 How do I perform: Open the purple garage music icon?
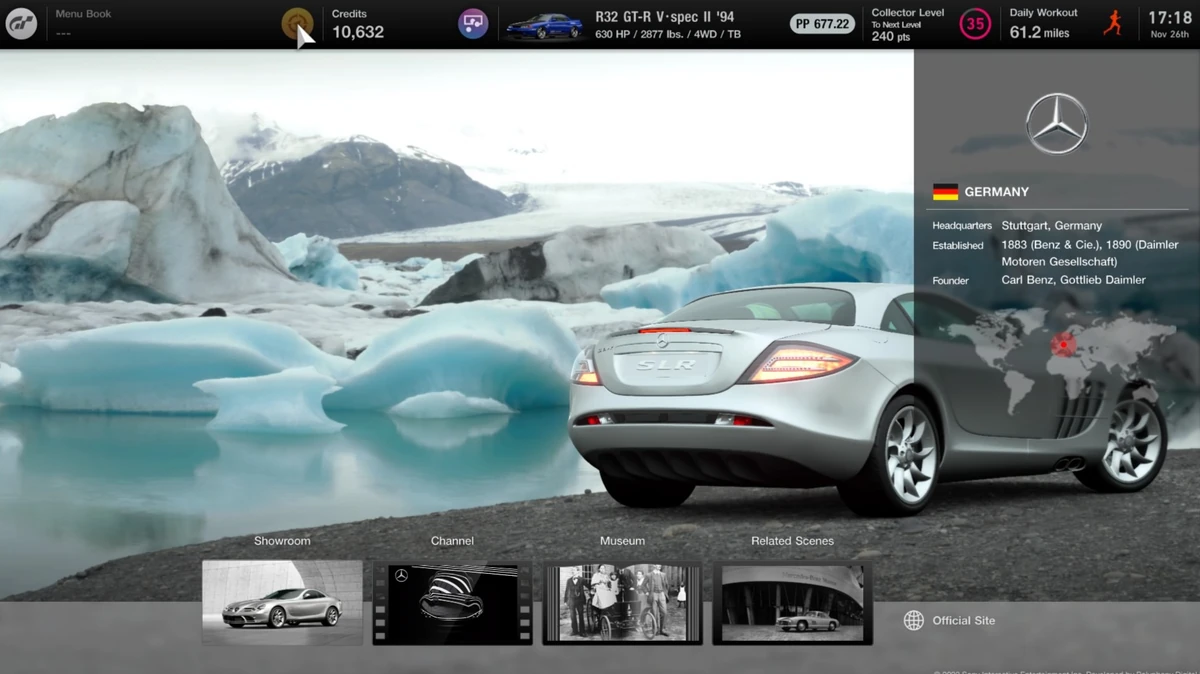[x=473, y=23]
